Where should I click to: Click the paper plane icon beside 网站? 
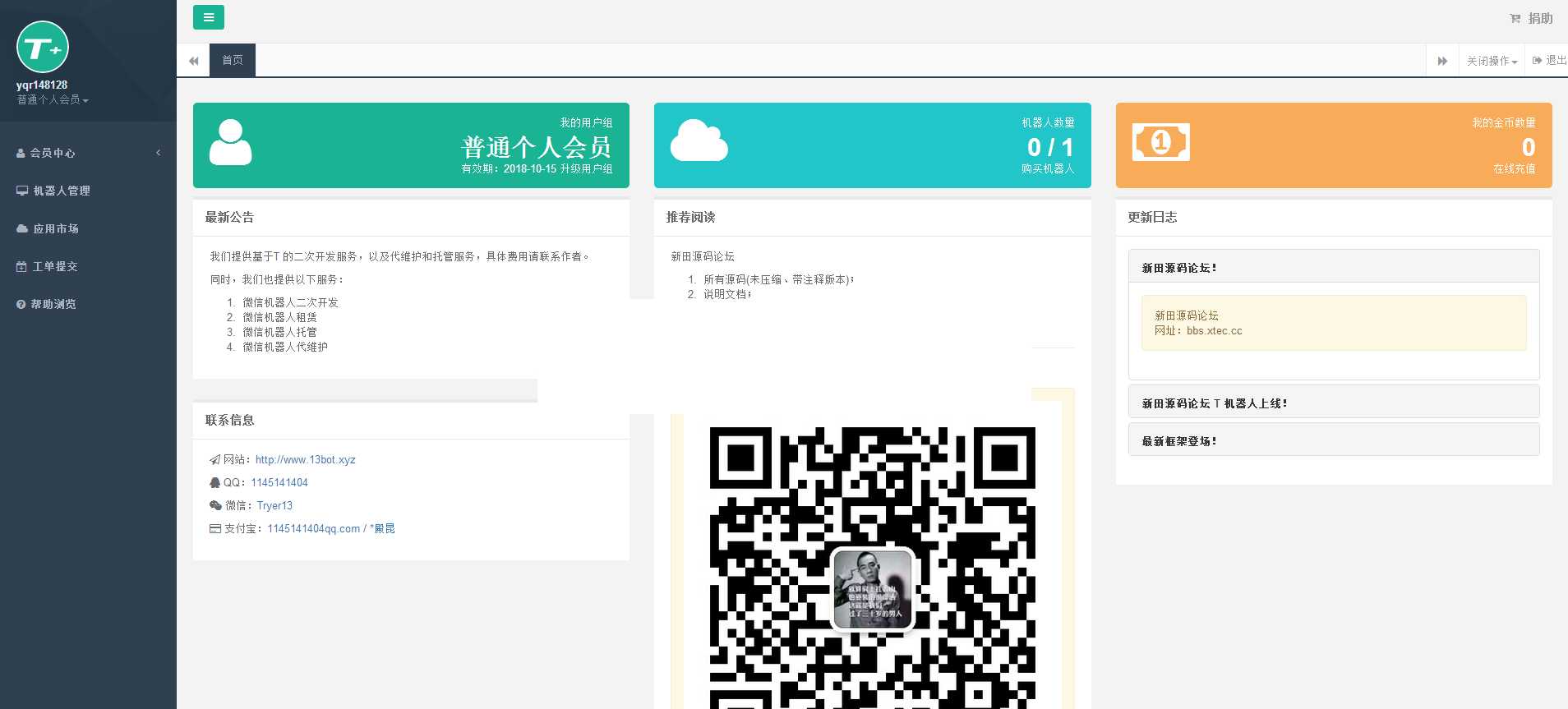pos(214,460)
